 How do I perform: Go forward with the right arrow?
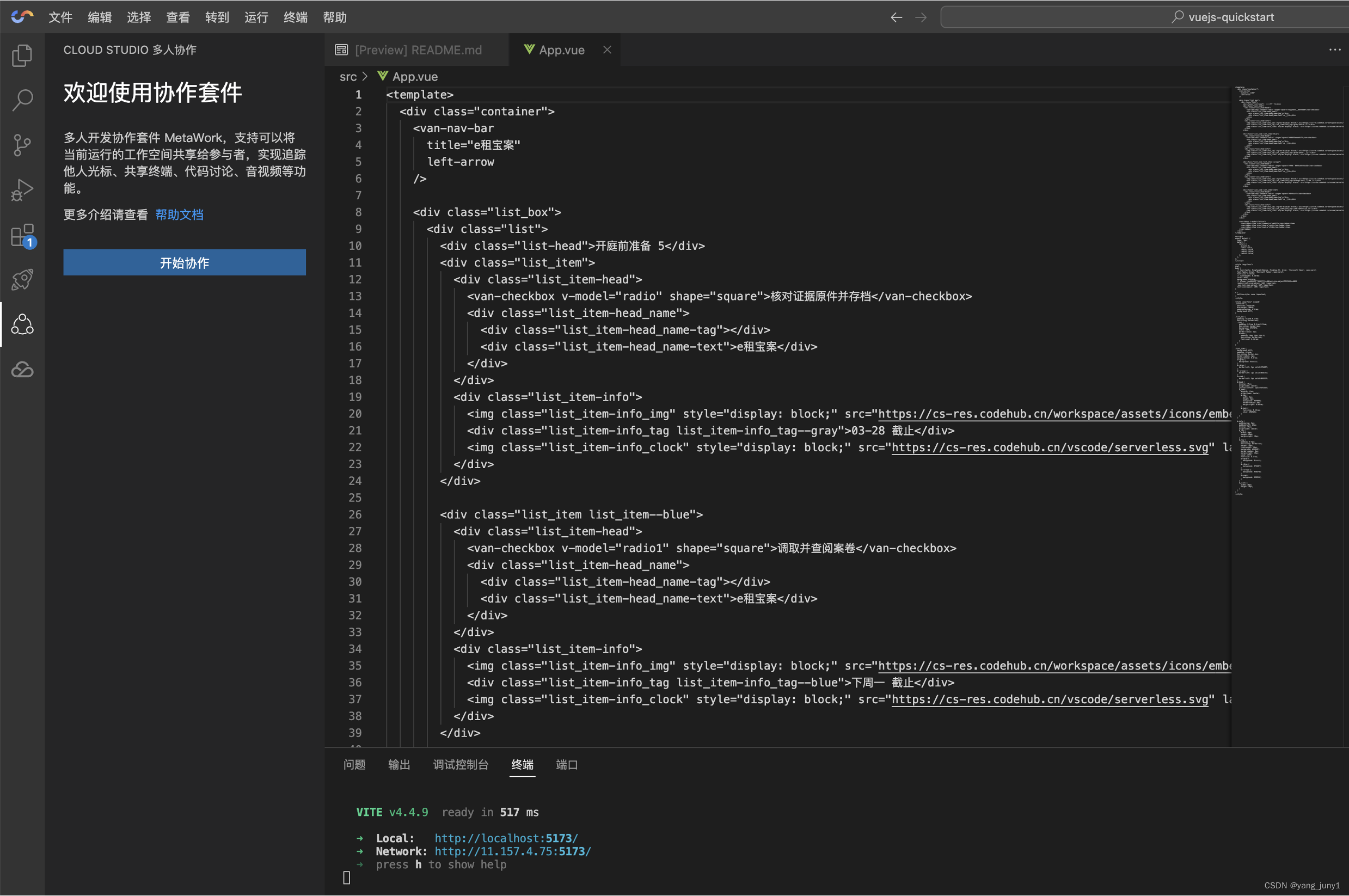921,17
